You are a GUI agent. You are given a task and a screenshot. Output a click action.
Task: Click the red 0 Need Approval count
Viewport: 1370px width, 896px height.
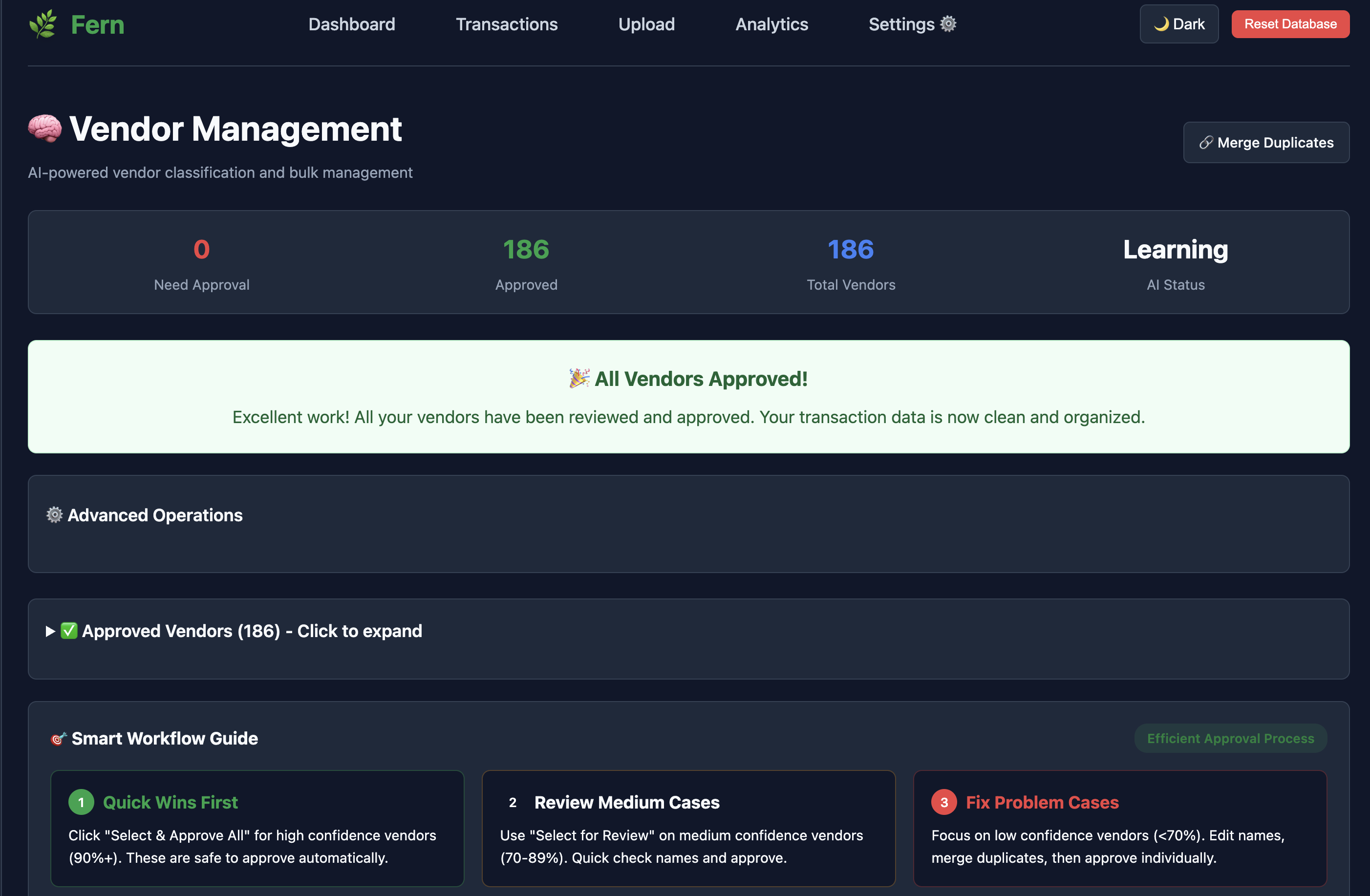point(201,249)
